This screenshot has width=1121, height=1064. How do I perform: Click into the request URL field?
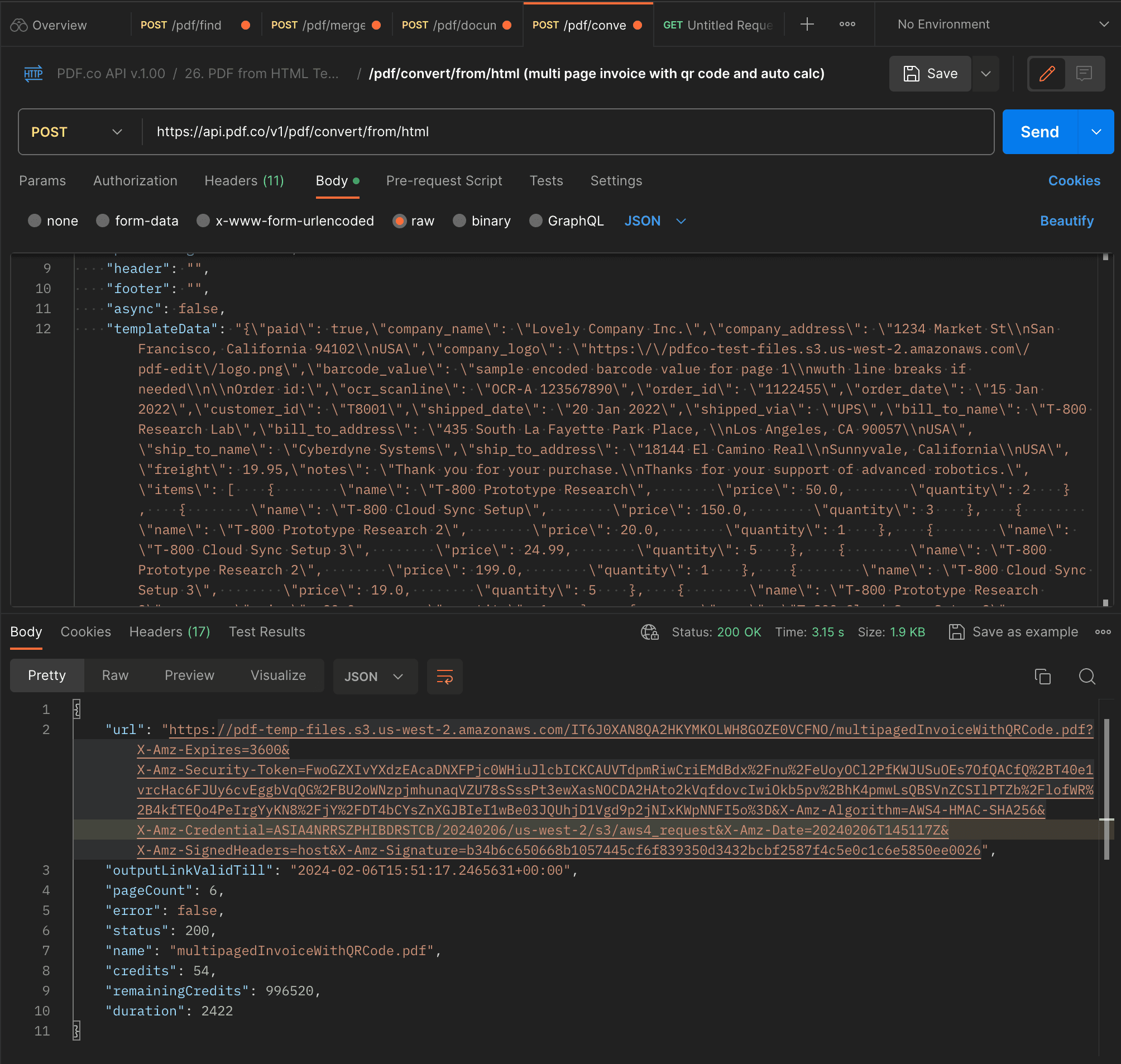pyautogui.click(x=567, y=132)
